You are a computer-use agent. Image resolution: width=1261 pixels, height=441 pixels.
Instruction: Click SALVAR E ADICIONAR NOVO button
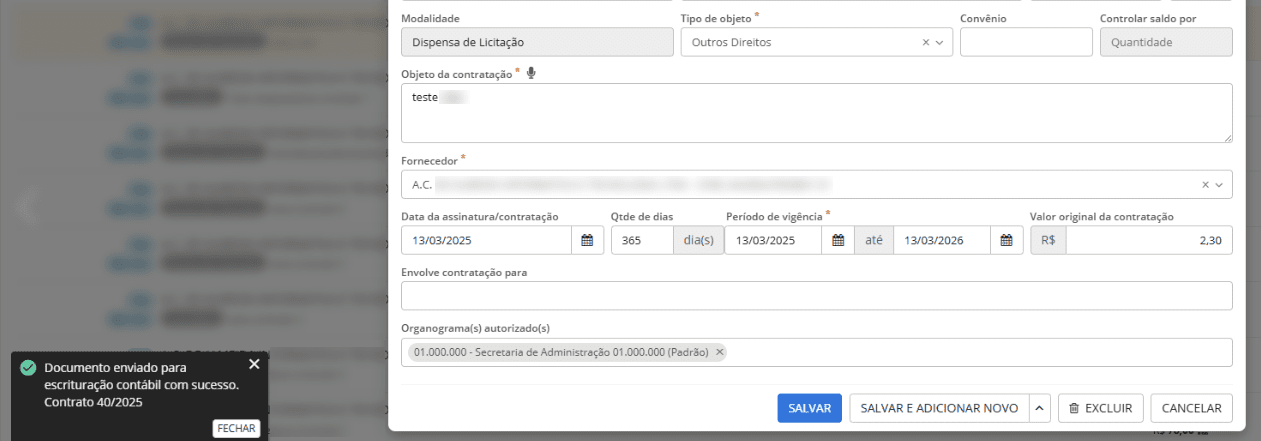(x=939, y=408)
